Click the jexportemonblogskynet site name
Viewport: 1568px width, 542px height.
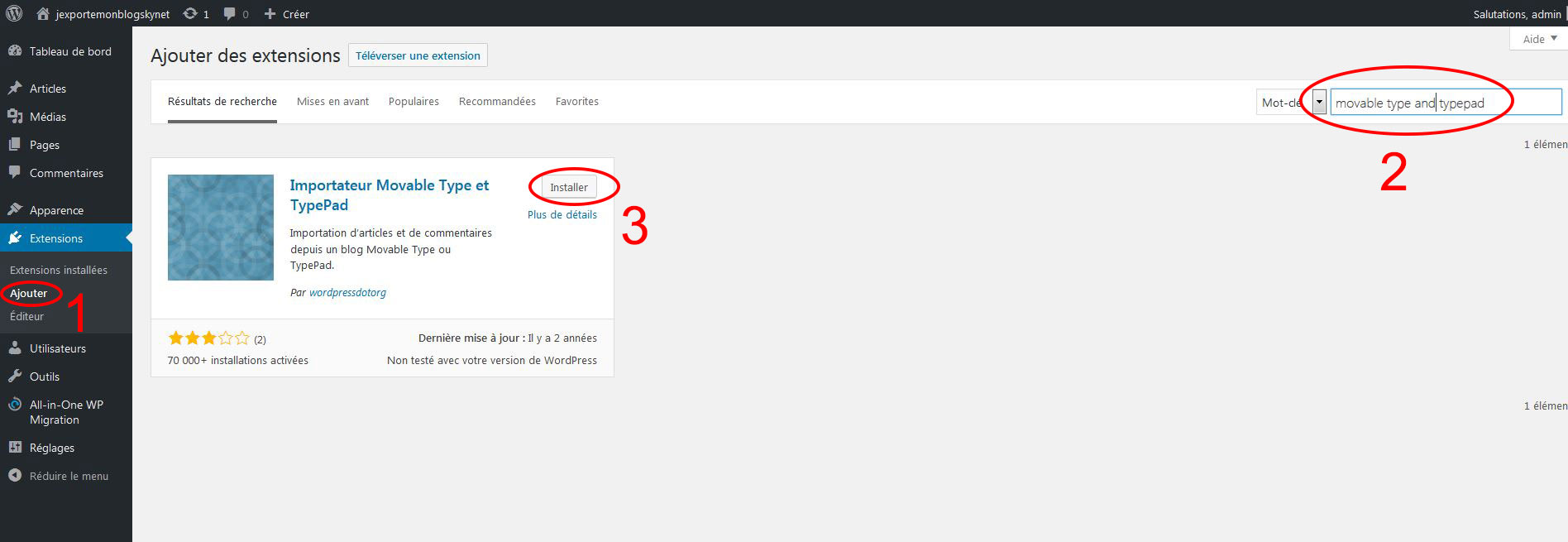pyautogui.click(x=113, y=14)
